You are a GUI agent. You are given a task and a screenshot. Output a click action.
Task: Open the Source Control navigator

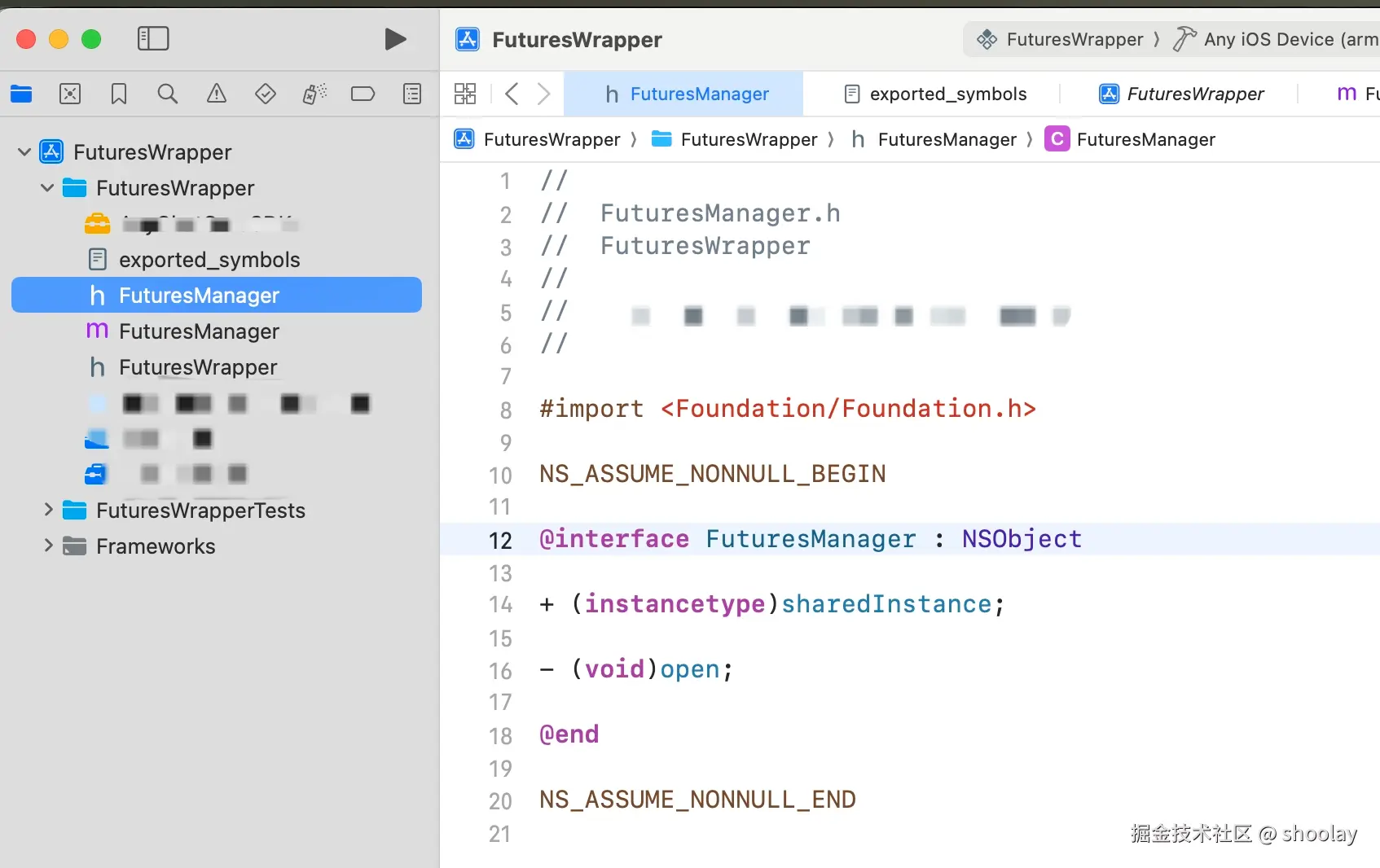coord(70,94)
